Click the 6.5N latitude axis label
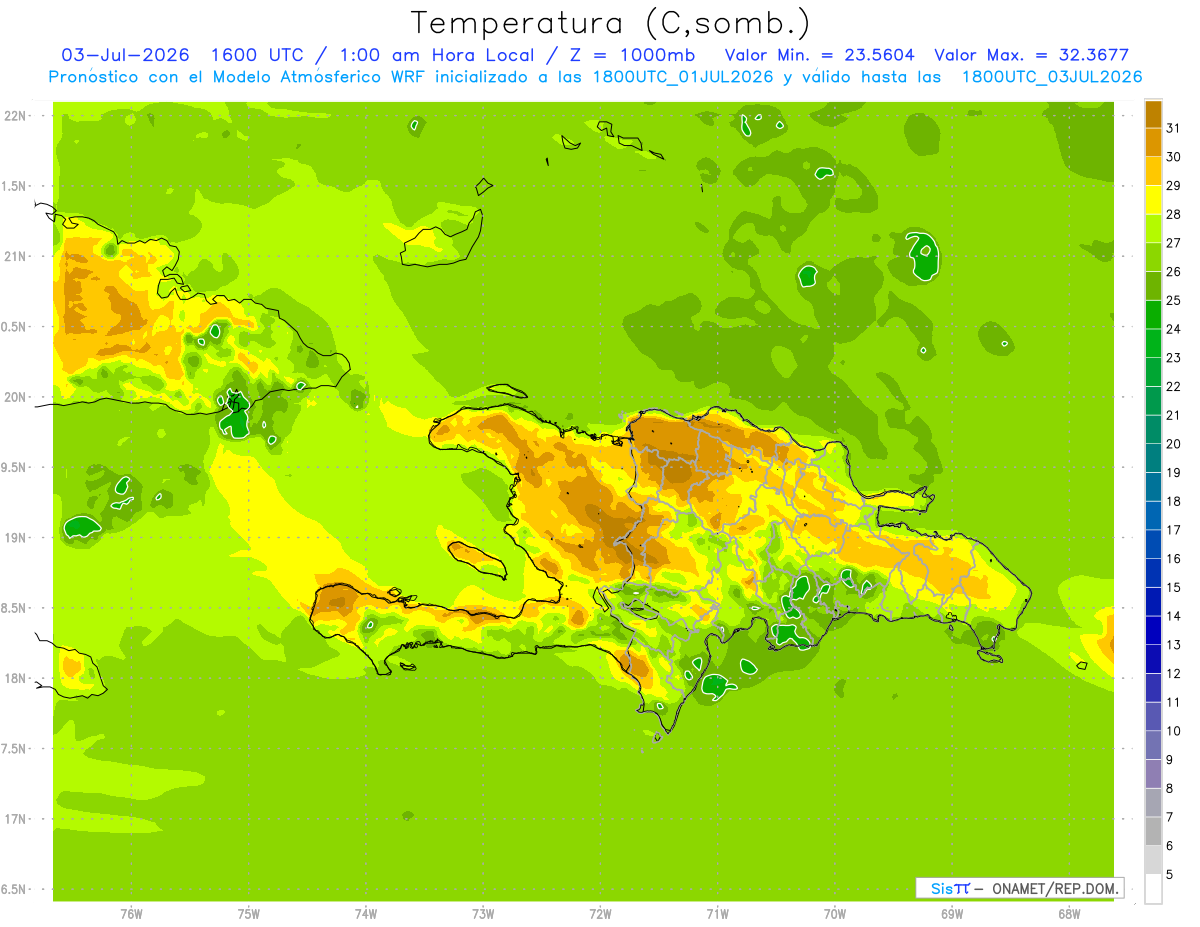The image size is (1200, 927). [15, 890]
